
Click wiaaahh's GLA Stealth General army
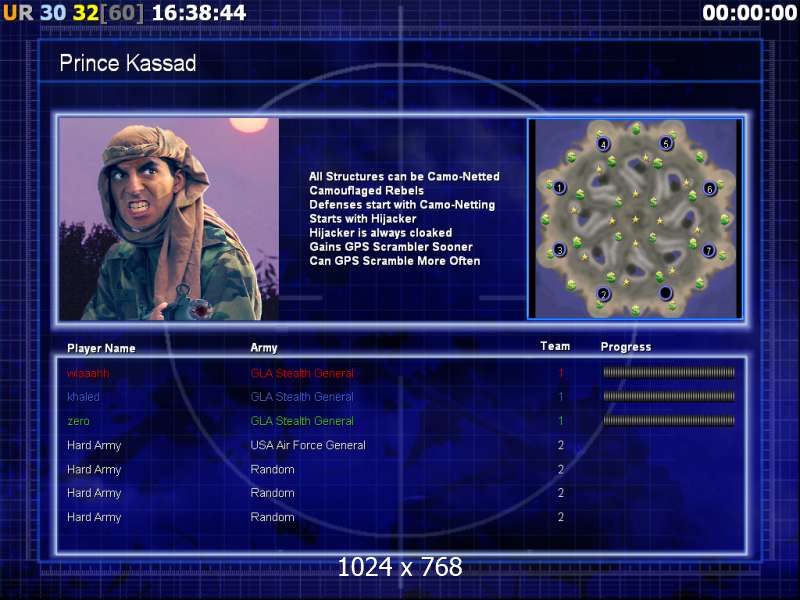pos(302,373)
